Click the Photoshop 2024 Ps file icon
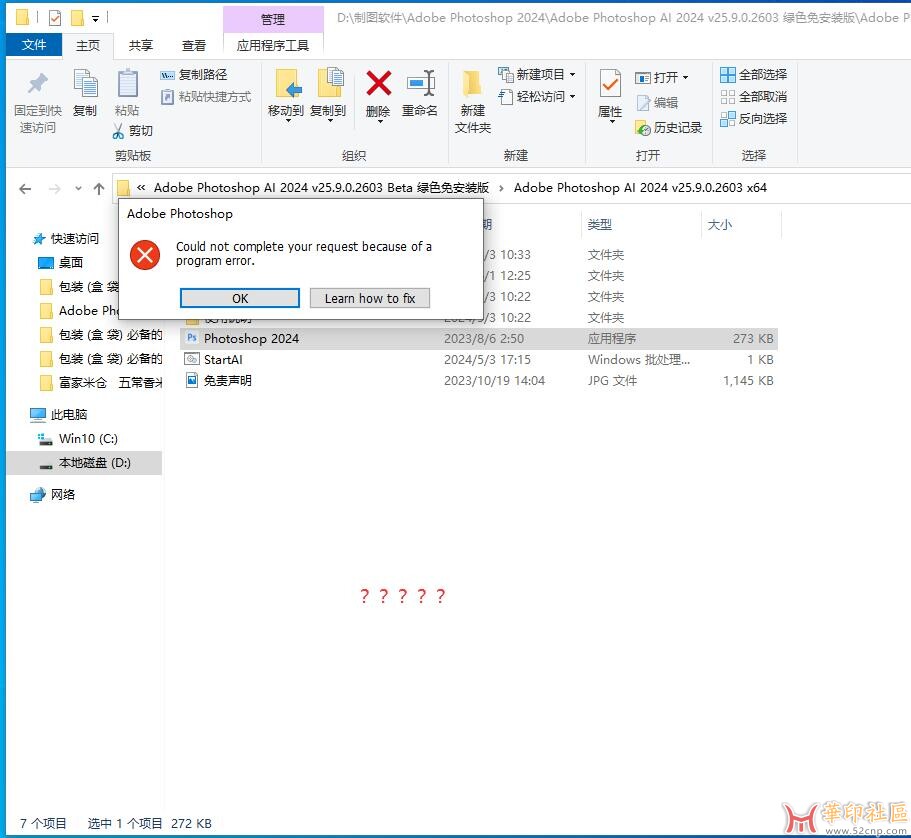This screenshot has width=911, height=838. pos(192,338)
